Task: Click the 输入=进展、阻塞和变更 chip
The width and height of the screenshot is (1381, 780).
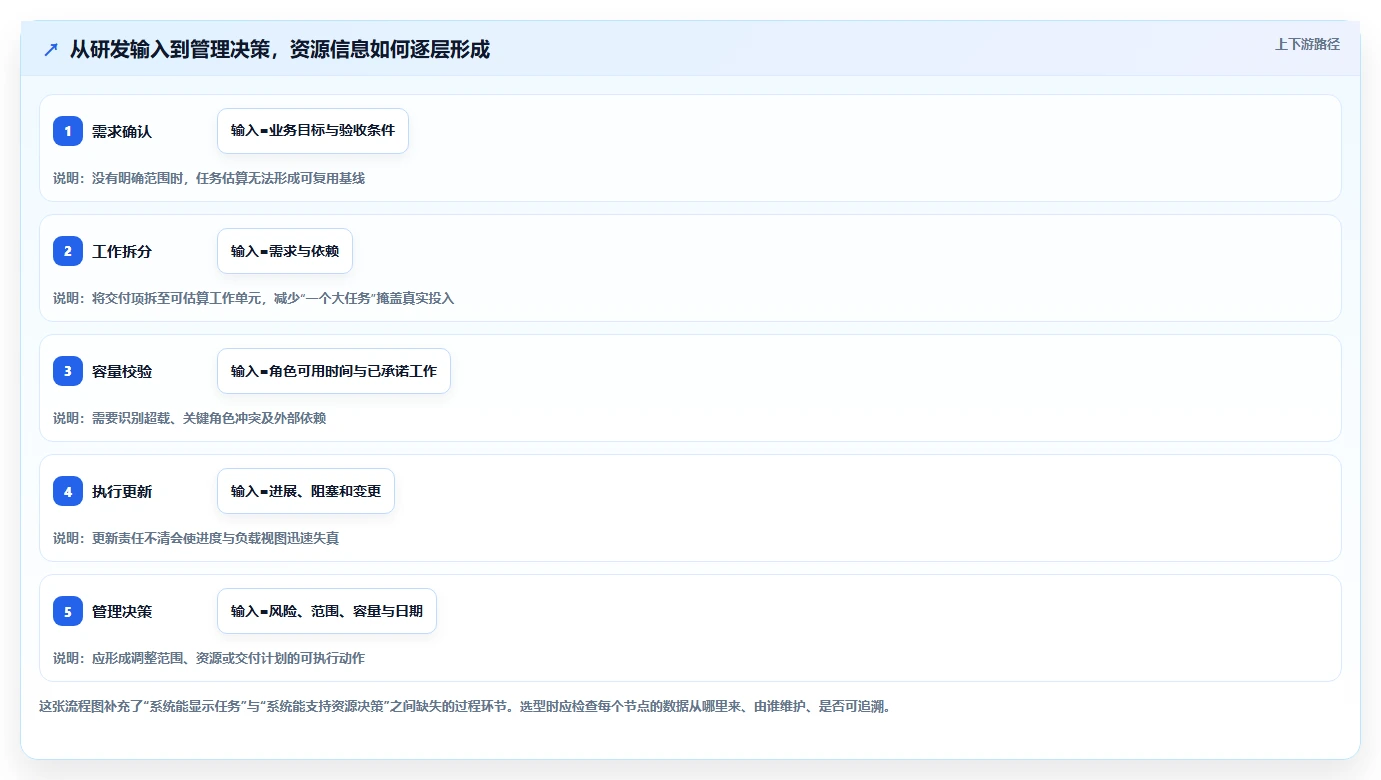Action: pyautogui.click(x=306, y=491)
